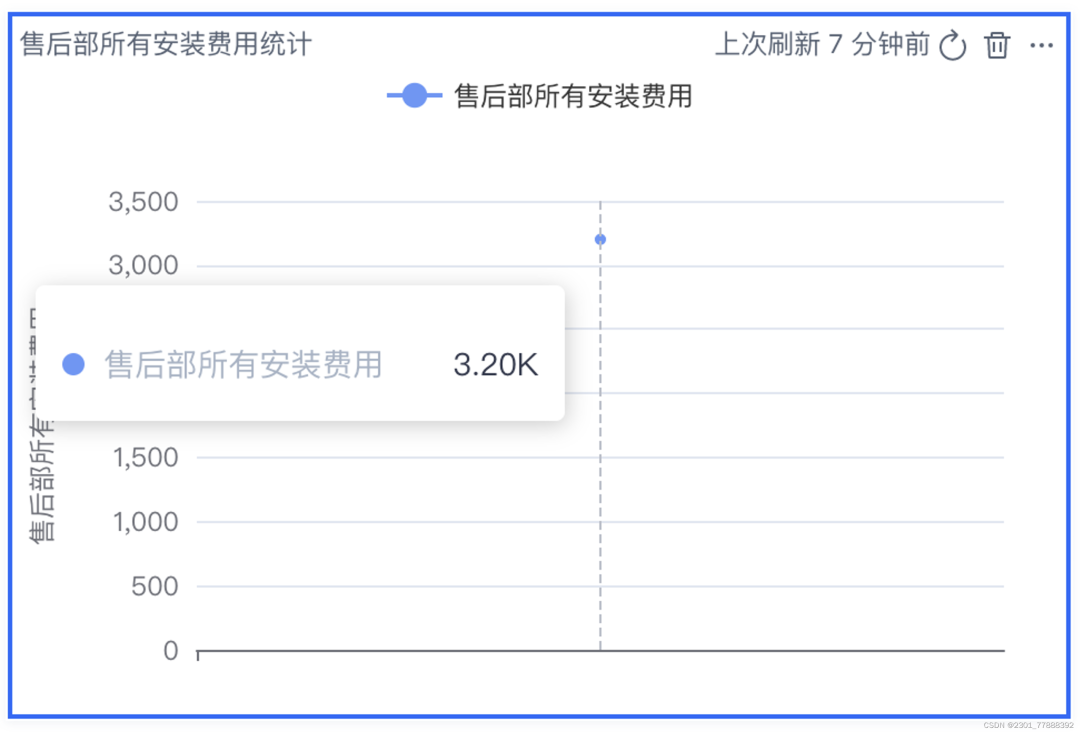Screen dimensions: 1080x733
Task: Toggle the 售后部所有安装费用 legend series
Action: pyautogui.click(x=573, y=96)
